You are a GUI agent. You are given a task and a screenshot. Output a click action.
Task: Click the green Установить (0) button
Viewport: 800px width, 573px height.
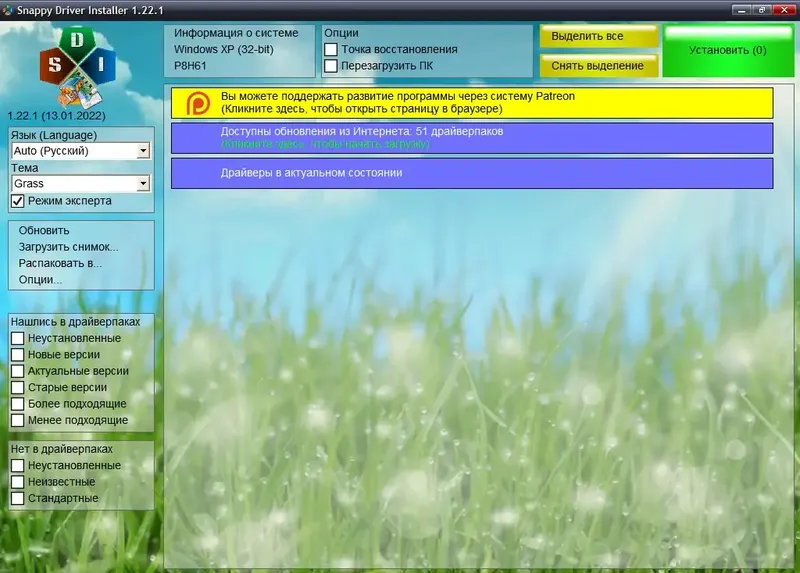pos(728,51)
